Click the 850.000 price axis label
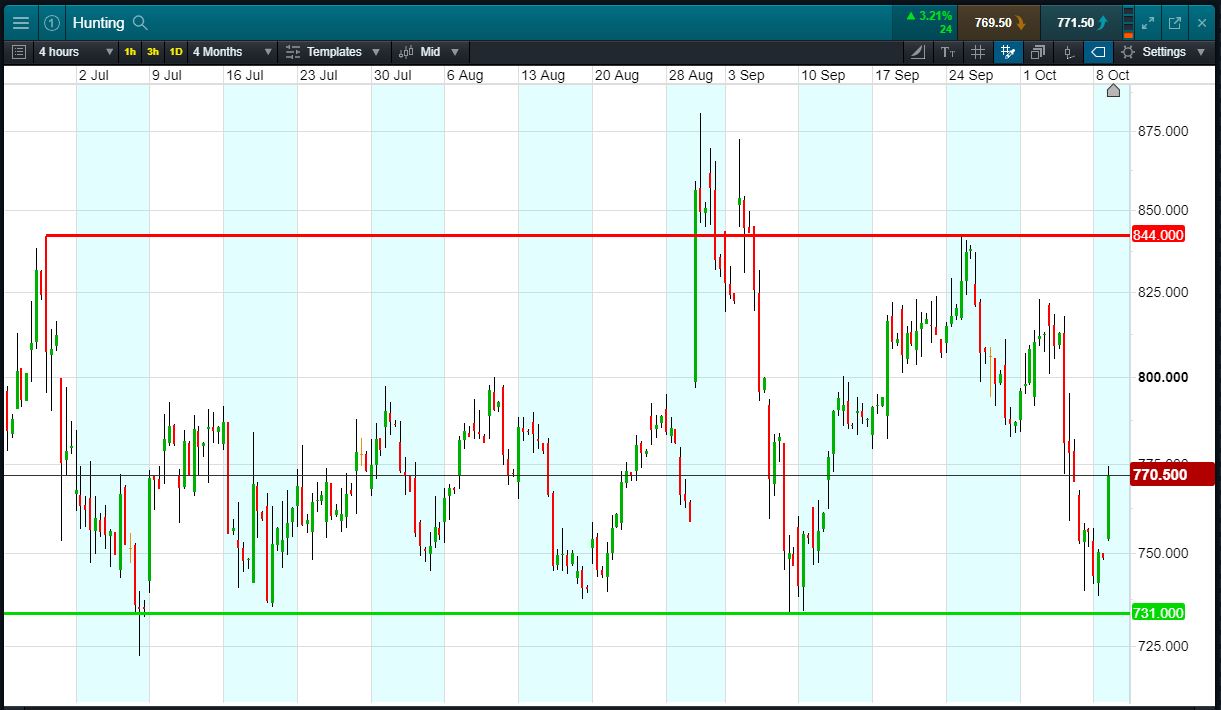The width and height of the screenshot is (1221, 710). pos(1162,210)
